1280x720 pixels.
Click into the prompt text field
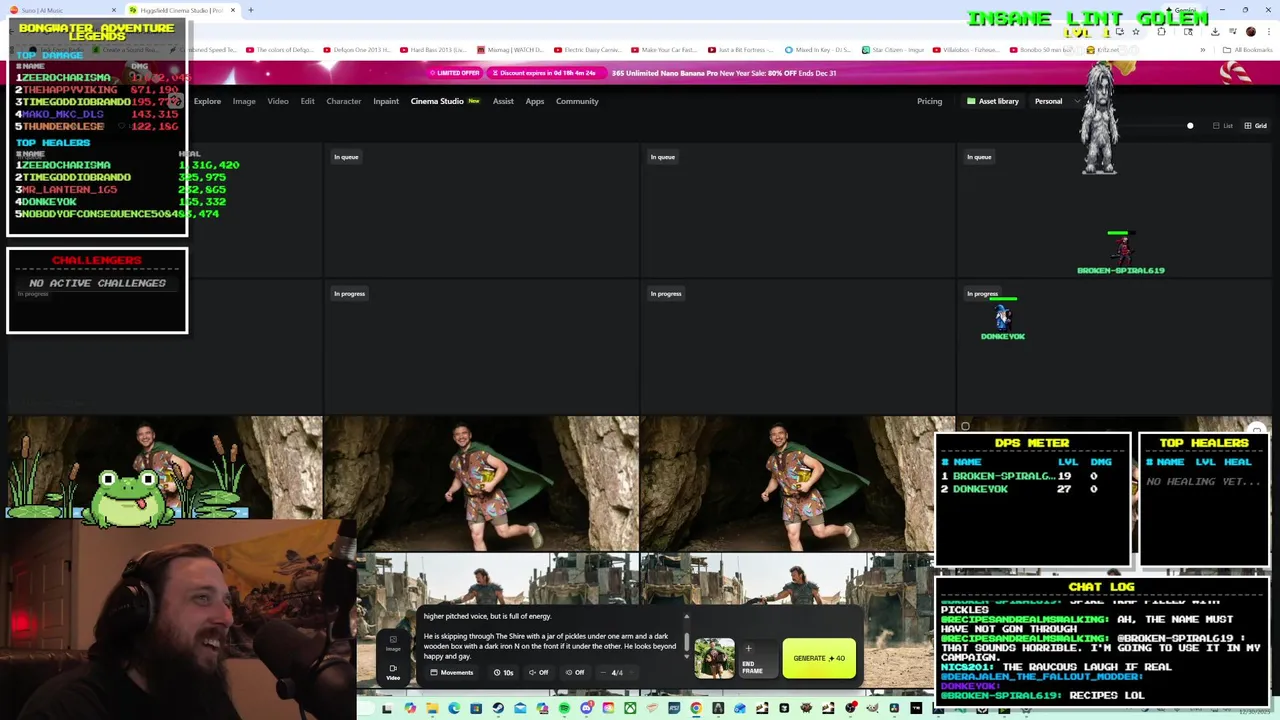(550, 636)
